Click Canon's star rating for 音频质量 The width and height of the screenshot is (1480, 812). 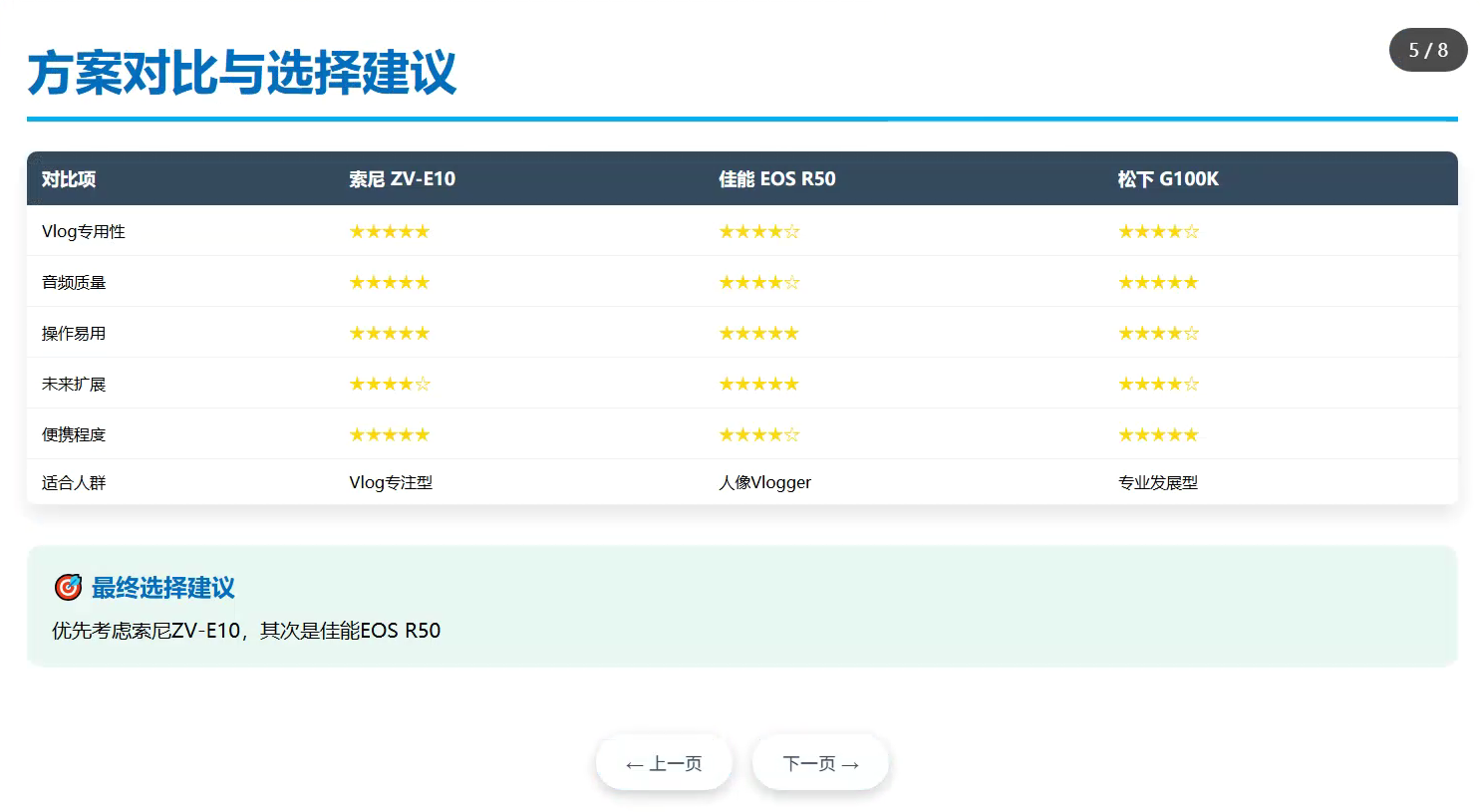click(759, 282)
